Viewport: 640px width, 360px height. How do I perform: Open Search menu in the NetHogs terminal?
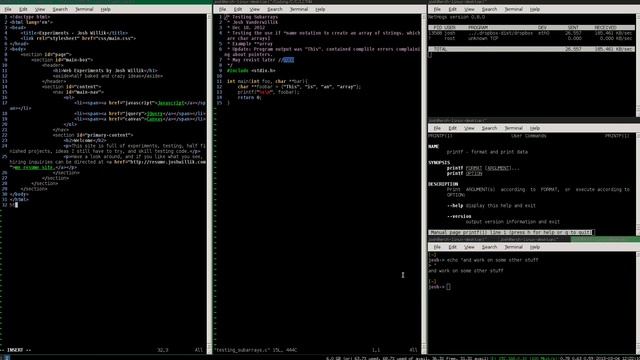tap(489, 9)
